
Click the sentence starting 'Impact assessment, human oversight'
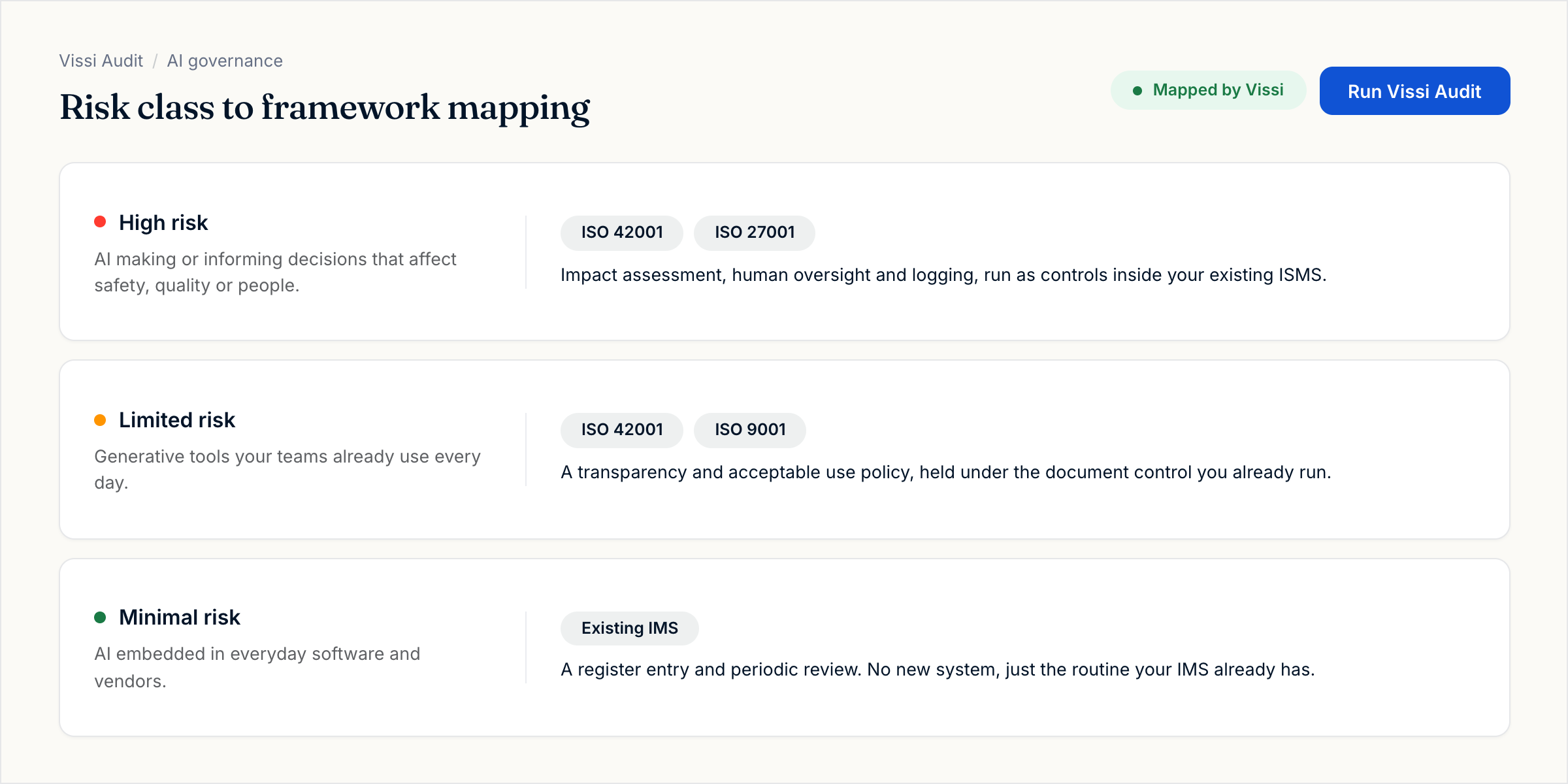coord(943,275)
